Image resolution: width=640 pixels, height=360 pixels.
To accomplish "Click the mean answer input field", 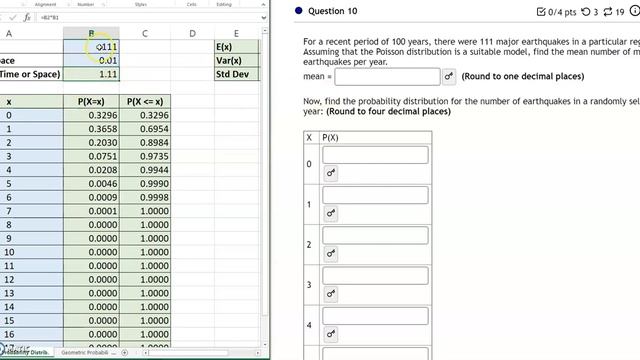I will 387,76.
